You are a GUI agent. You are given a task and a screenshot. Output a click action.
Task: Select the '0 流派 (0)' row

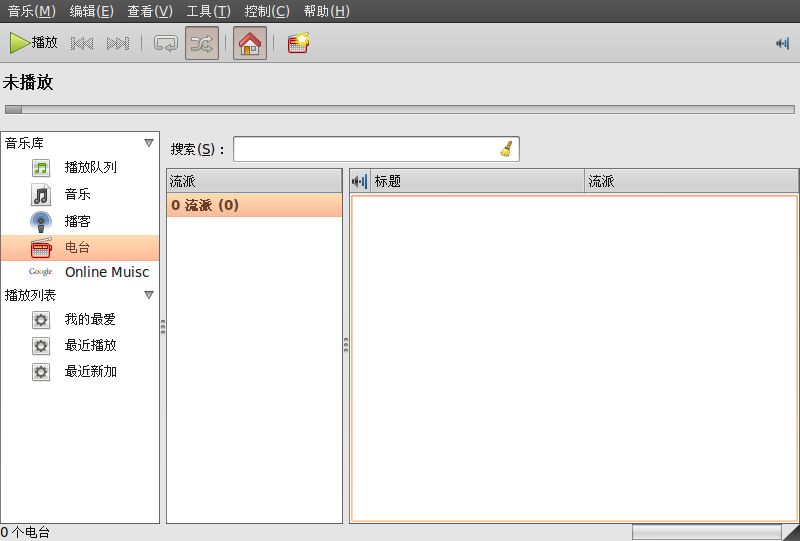pyautogui.click(x=254, y=205)
